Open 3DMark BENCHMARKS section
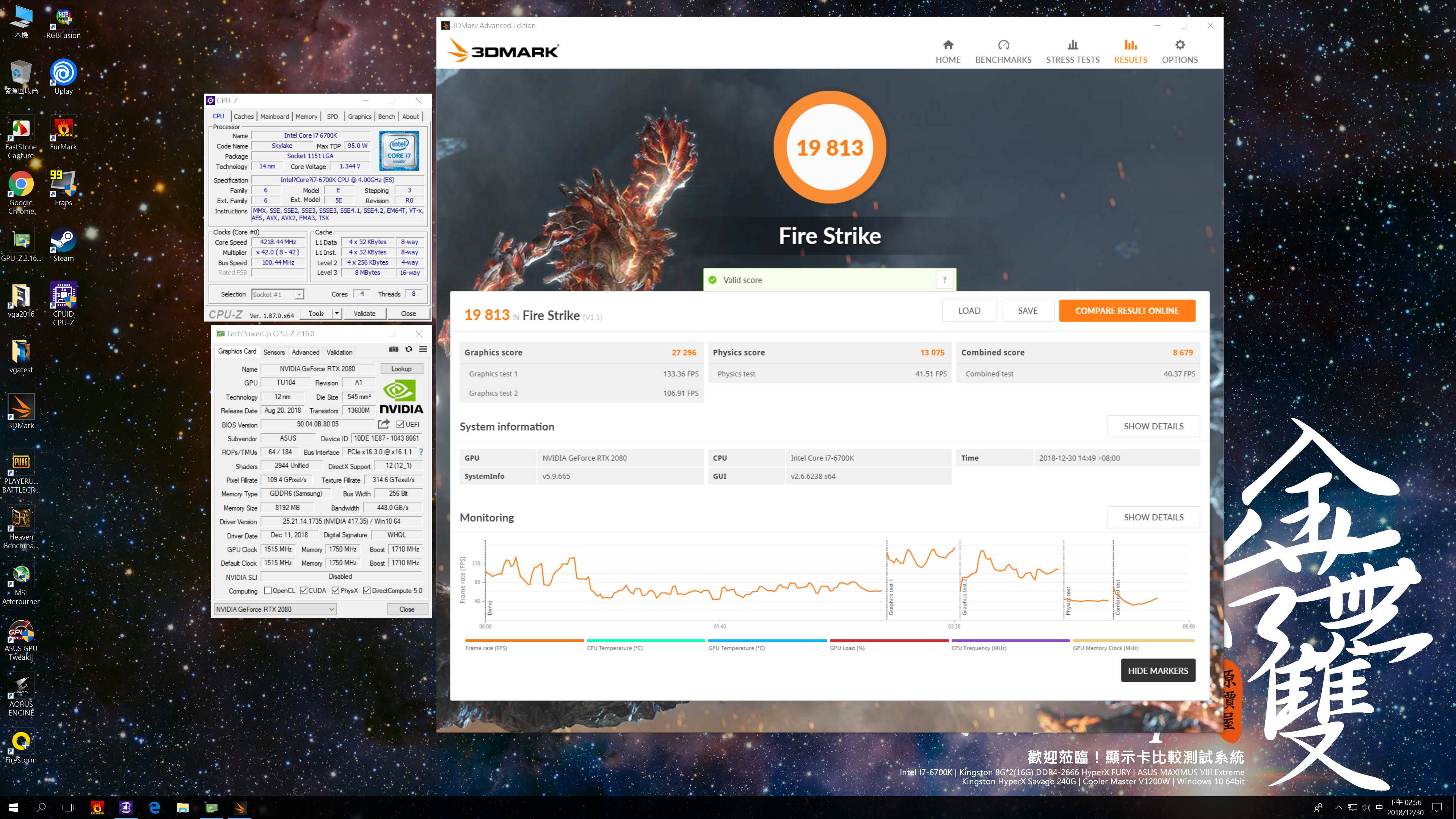The width and height of the screenshot is (1456, 819). 1003,52
